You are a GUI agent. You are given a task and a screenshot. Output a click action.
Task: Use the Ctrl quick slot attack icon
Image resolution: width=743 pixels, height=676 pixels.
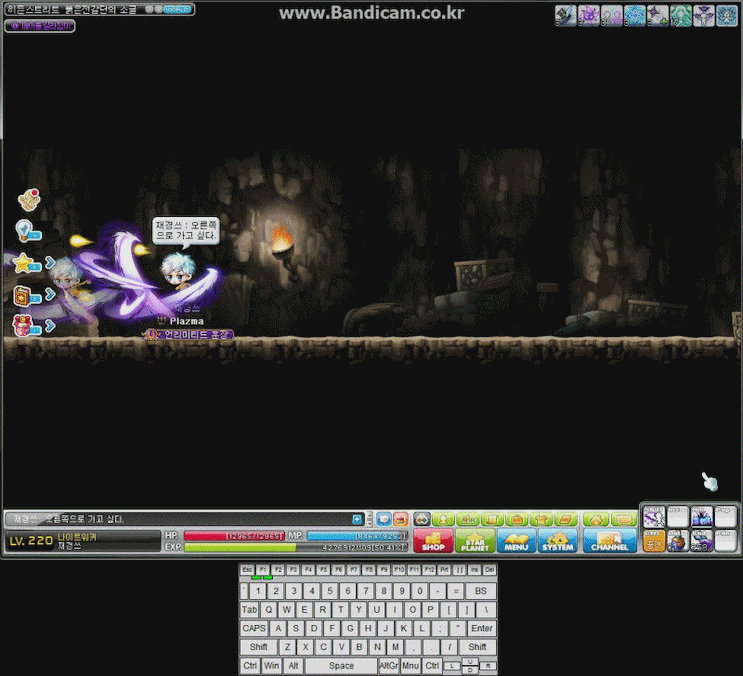(x=654, y=541)
